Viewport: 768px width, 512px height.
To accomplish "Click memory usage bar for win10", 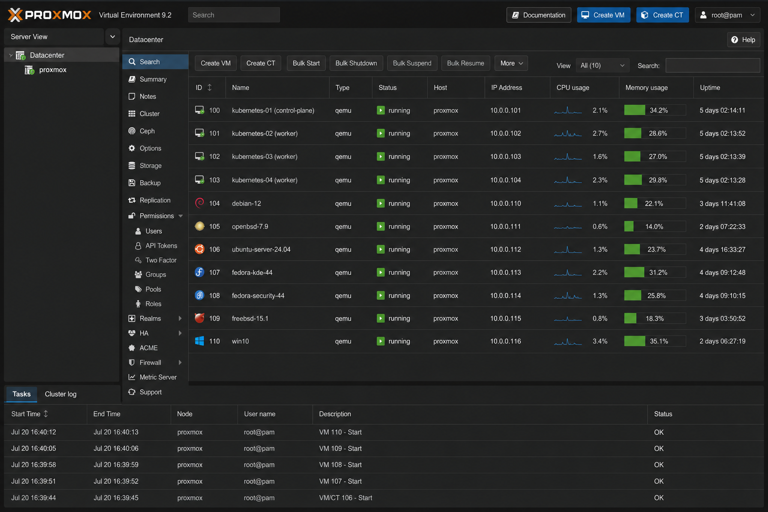I will point(654,341).
